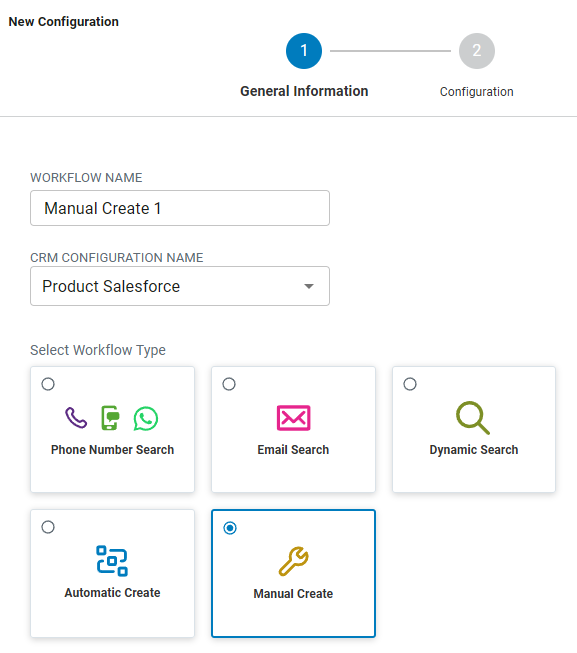577x653 pixels.
Task: Click the green SMS mobile icon
Action: click(110, 418)
